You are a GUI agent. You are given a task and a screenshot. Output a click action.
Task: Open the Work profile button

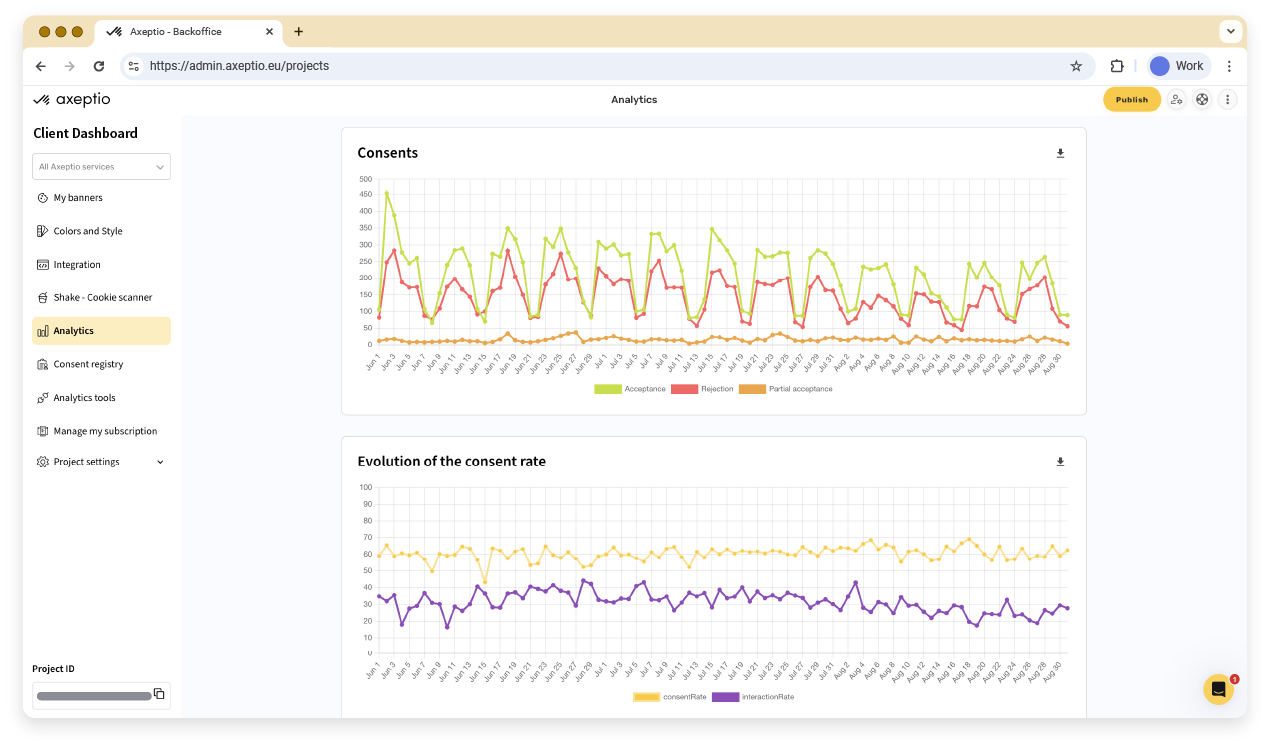1178,66
